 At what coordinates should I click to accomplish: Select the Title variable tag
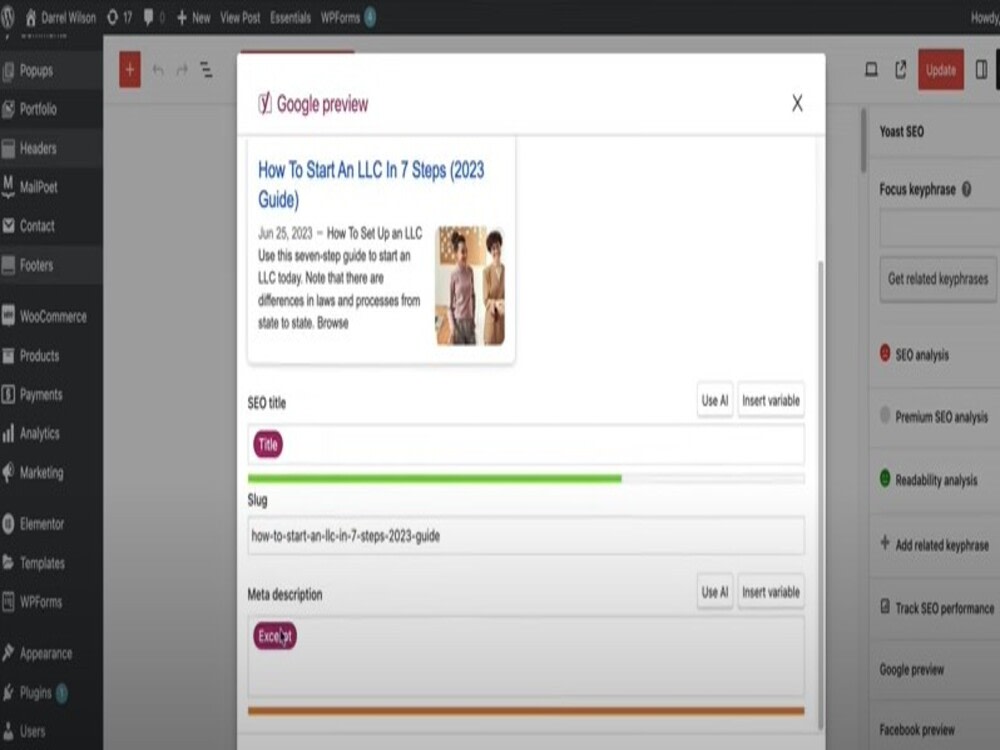click(268, 445)
